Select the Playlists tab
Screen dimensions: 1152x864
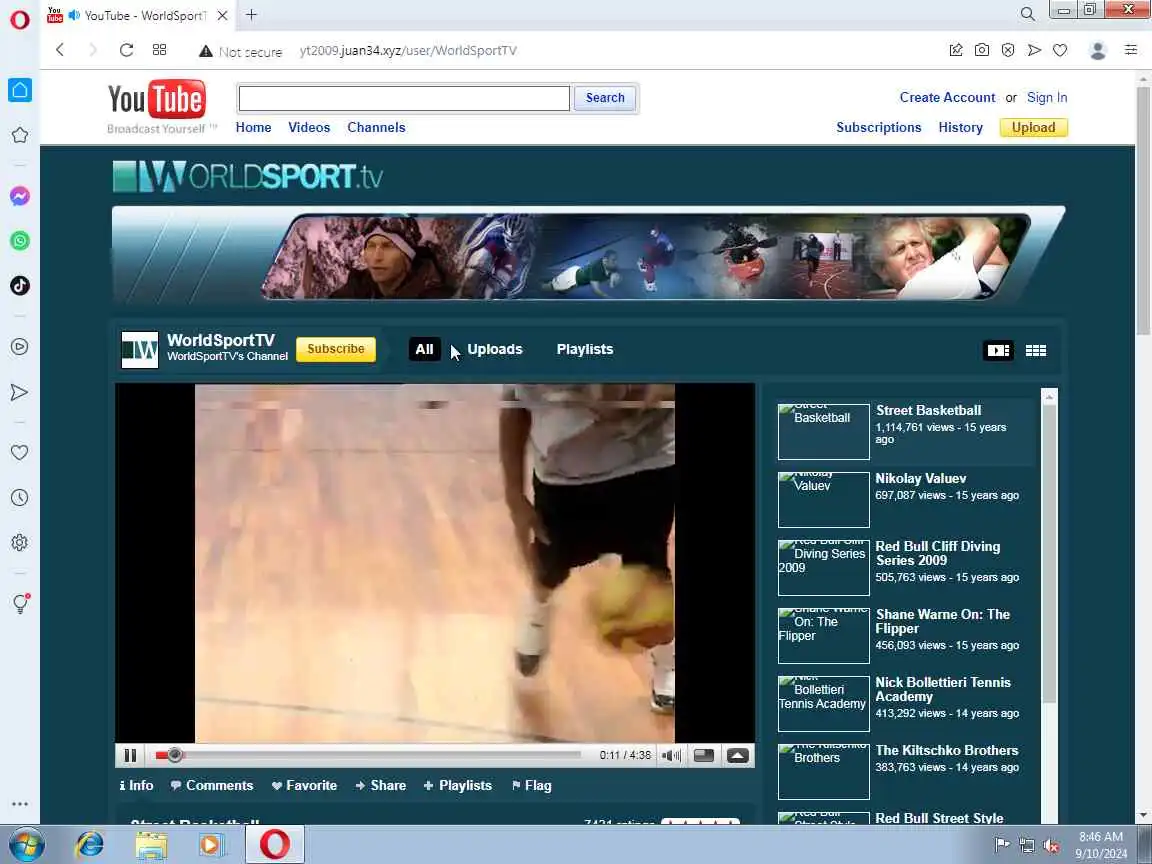[585, 349]
